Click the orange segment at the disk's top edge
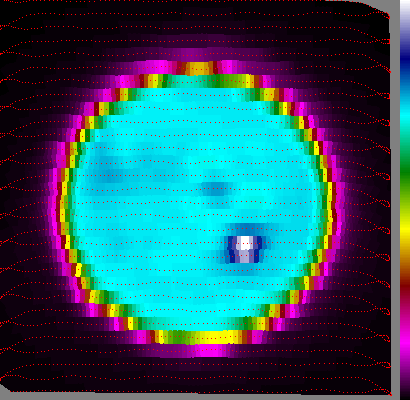This screenshot has height=400, width=410. pyautogui.click(x=198, y=68)
